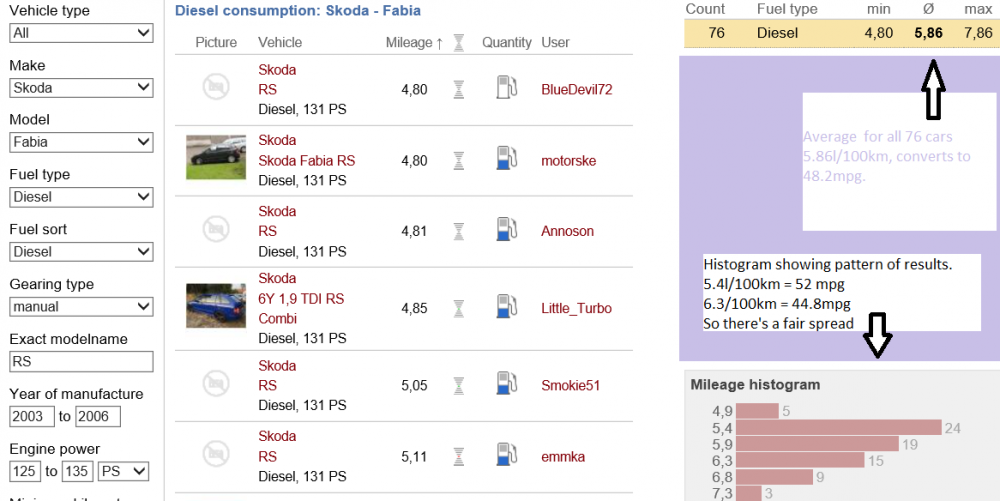Open Skoda RS link in Annoson row
The image size is (1000, 501).
(x=277, y=221)
